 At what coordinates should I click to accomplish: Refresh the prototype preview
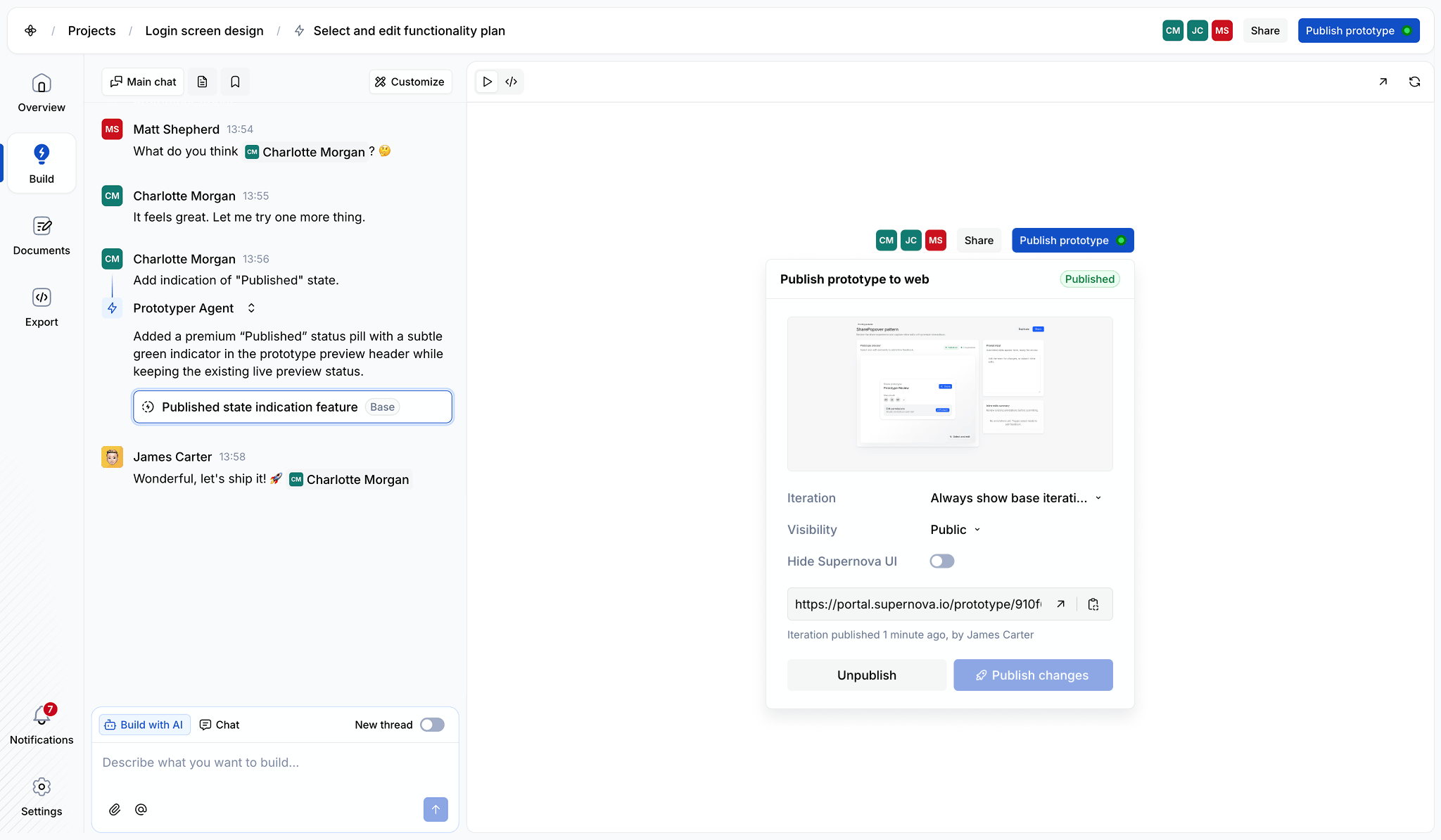click(1415, 82)
